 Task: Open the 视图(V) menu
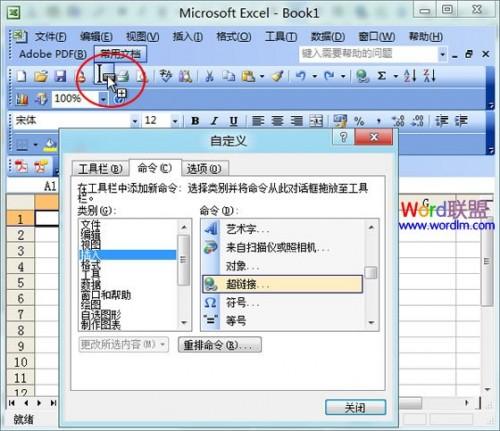142,36
